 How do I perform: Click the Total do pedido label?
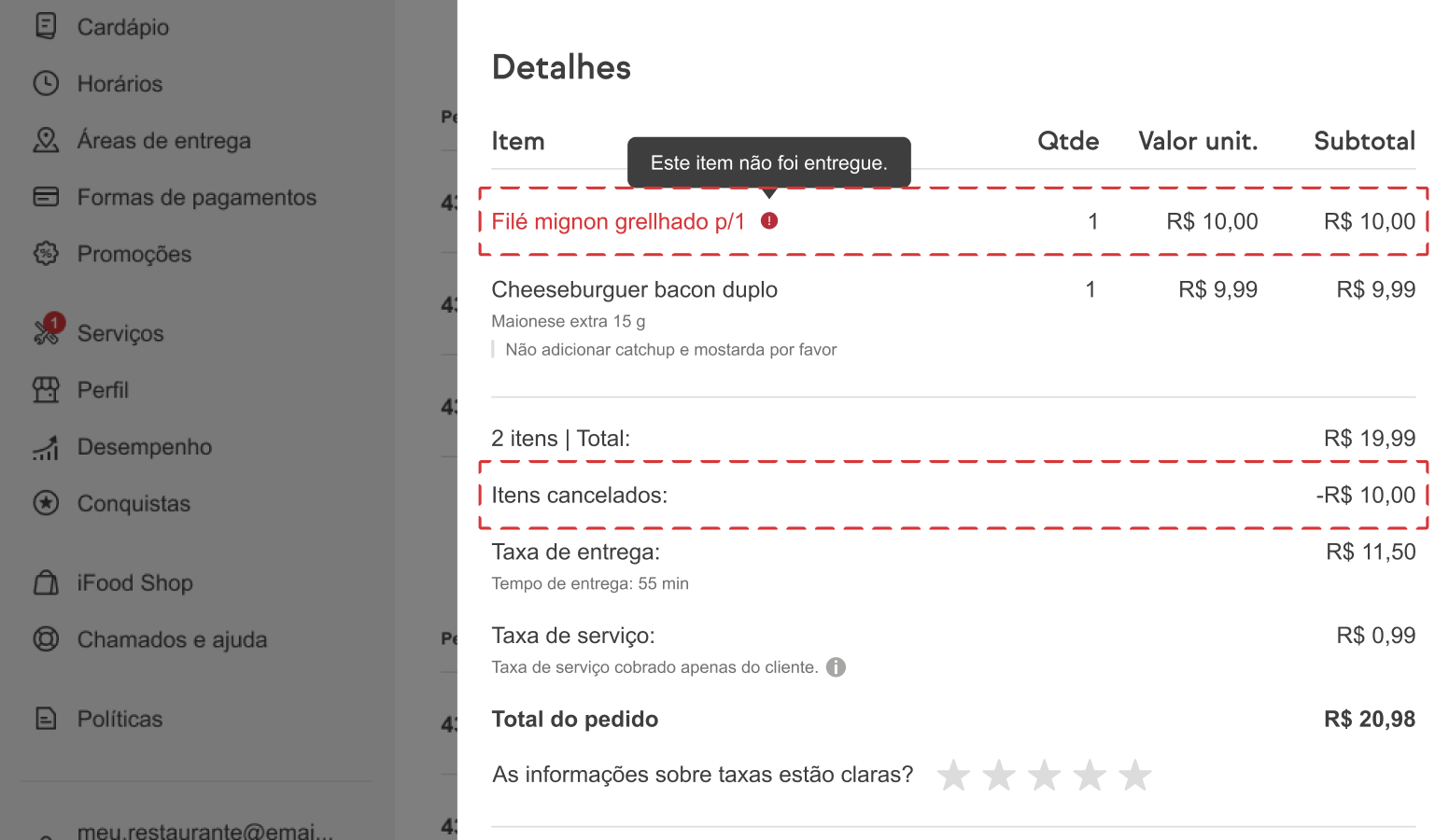[x=575, y=719]
